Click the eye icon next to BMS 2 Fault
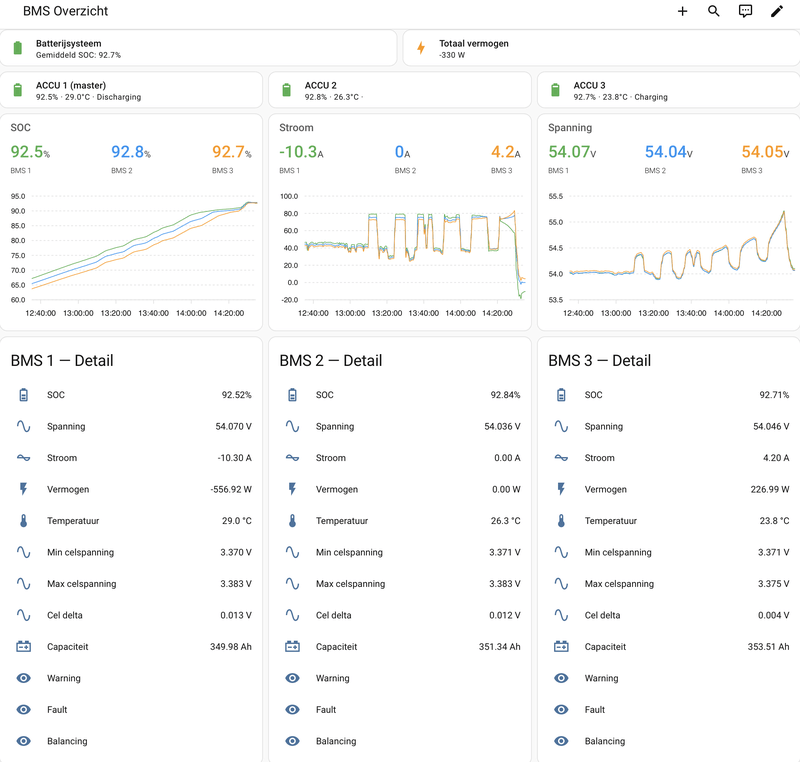The width and height of the screenshot is (800, 762). 292,709
